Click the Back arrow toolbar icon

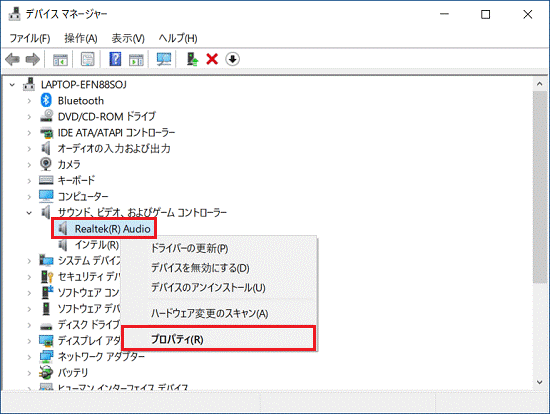coord(13,59)
